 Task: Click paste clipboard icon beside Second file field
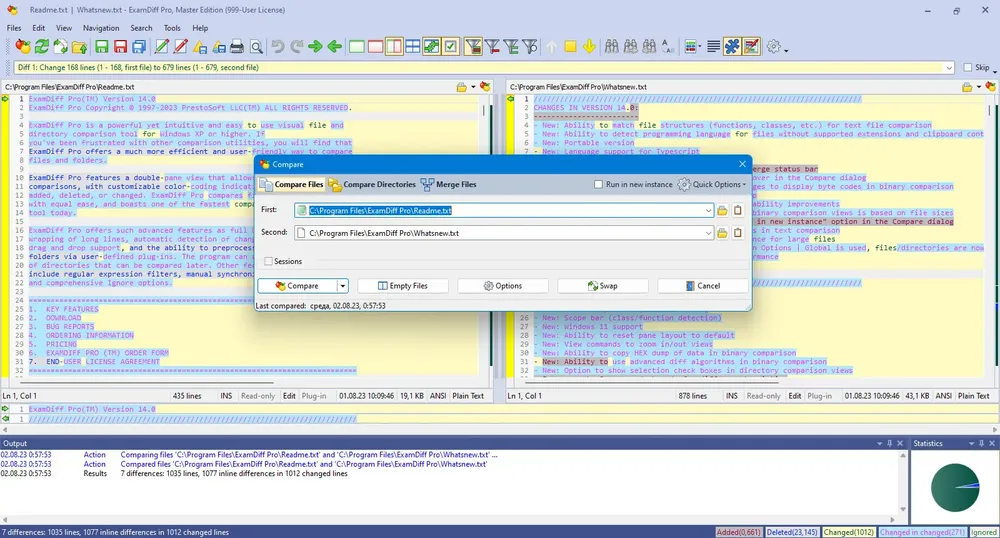point(738,233)
